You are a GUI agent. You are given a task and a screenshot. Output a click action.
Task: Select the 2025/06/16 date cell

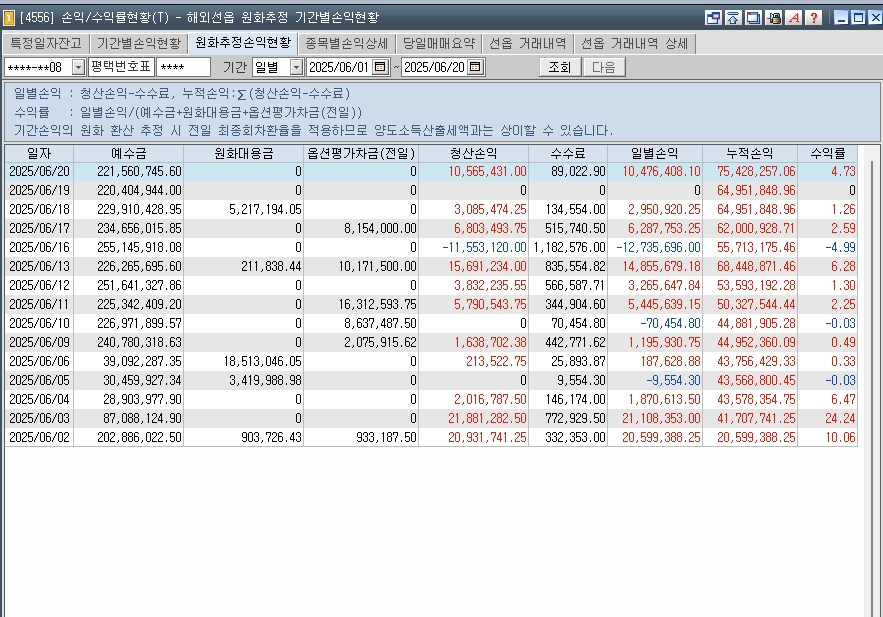pos(39,248)
